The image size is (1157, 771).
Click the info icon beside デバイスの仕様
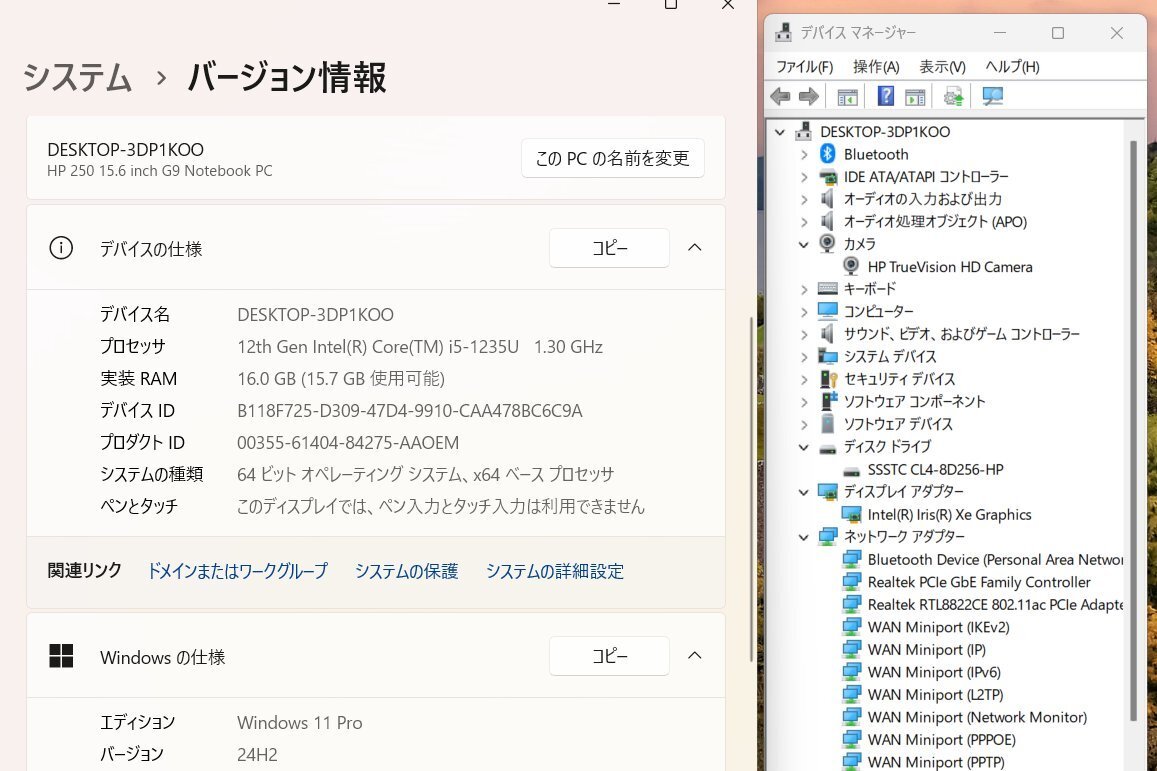[x=61, y=248]
